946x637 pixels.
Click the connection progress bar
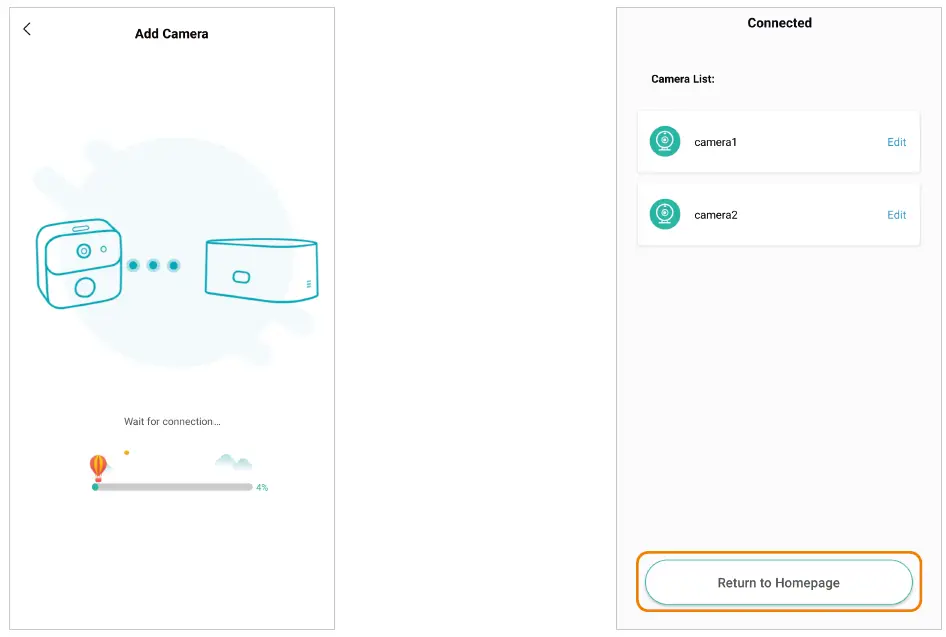[x=172, y=487]
